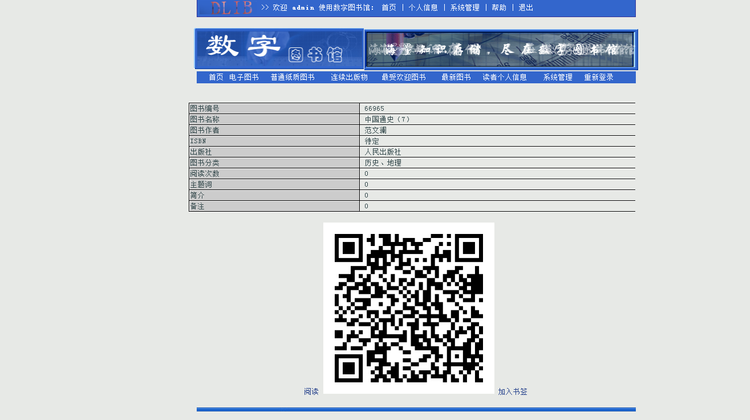Click the 图书作者 label cell
The height and width of the screenshot is (420, 750).
click(x=274, y=130)
